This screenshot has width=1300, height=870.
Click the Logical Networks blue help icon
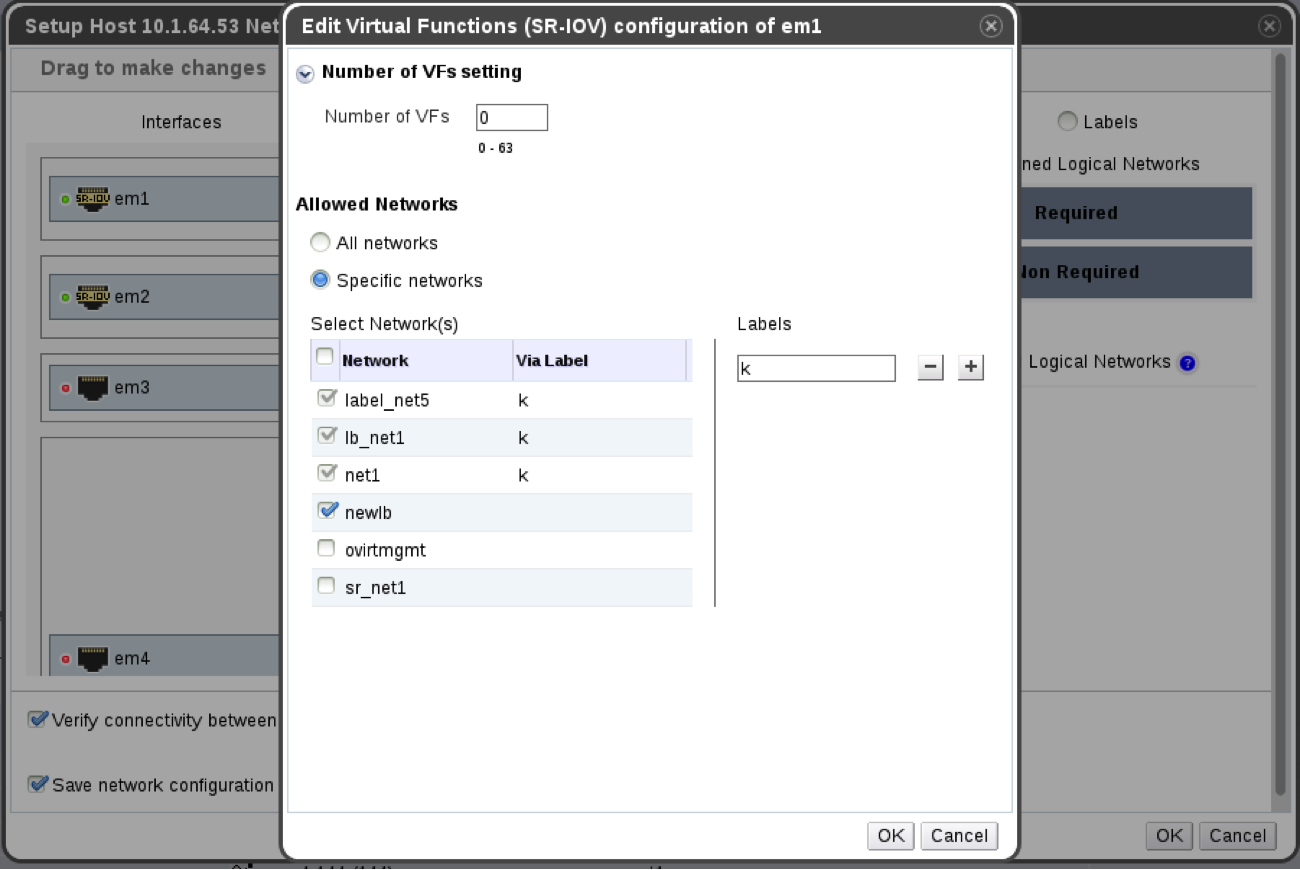[1187, 363]
